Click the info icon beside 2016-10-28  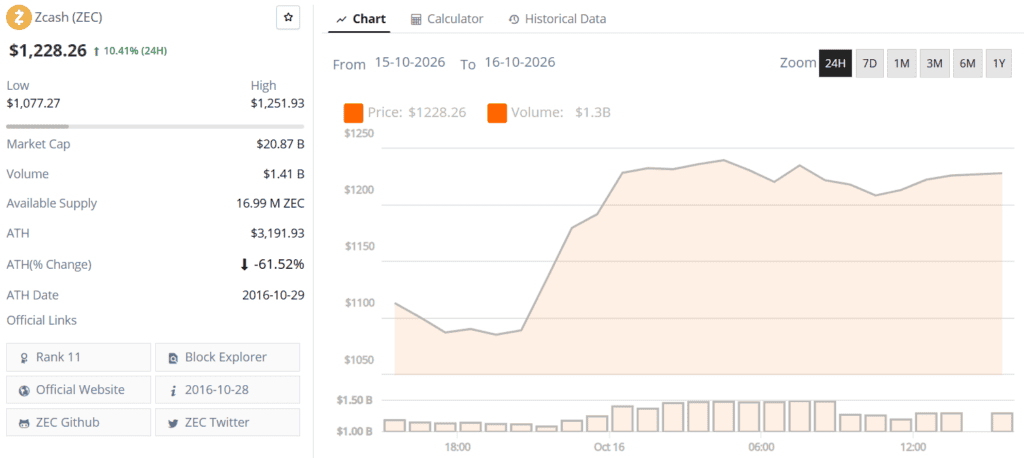[x=173, y=391]
